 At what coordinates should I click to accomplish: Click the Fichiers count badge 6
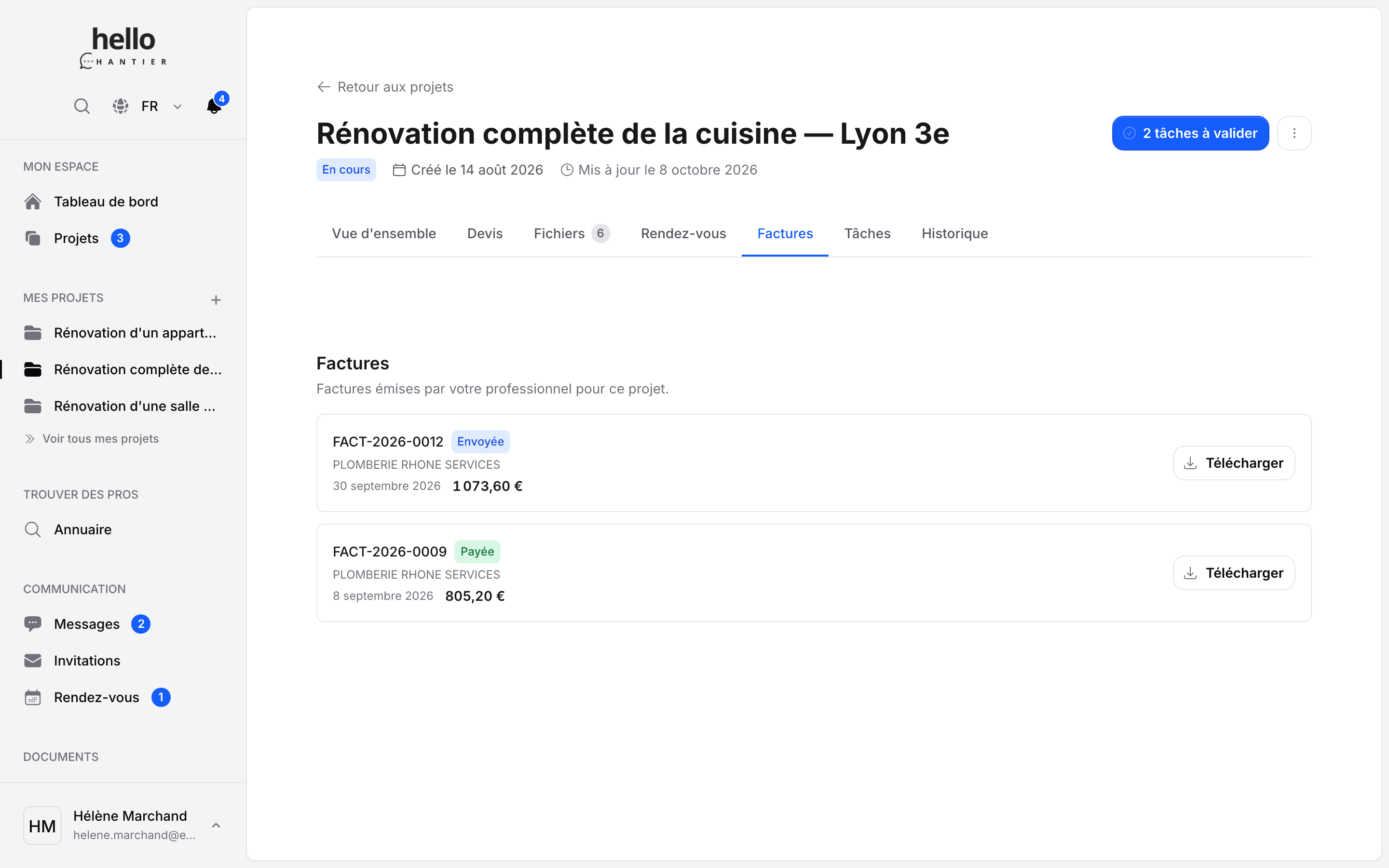(x=600, y=234)
